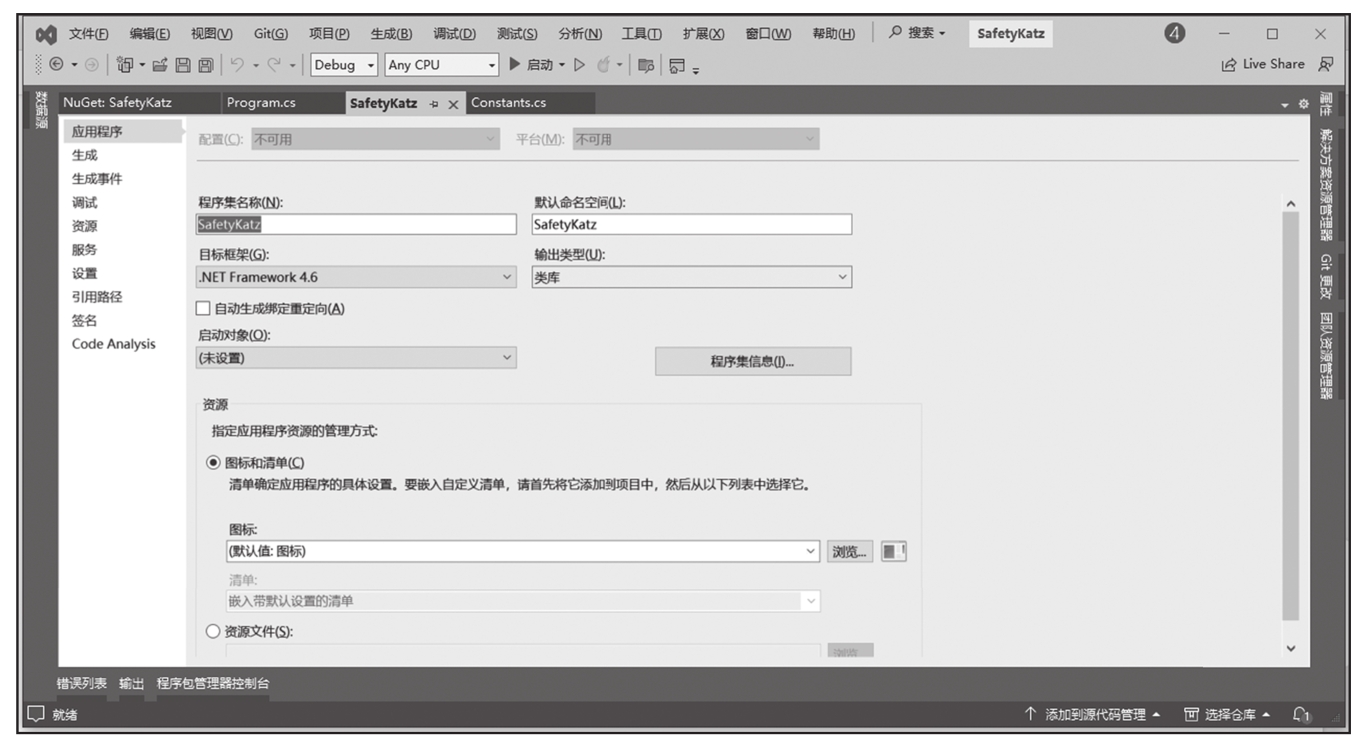Open the Git(G) menu
Screen dimensions: 1368x746
pyautogui.click(x=271, y=34)
